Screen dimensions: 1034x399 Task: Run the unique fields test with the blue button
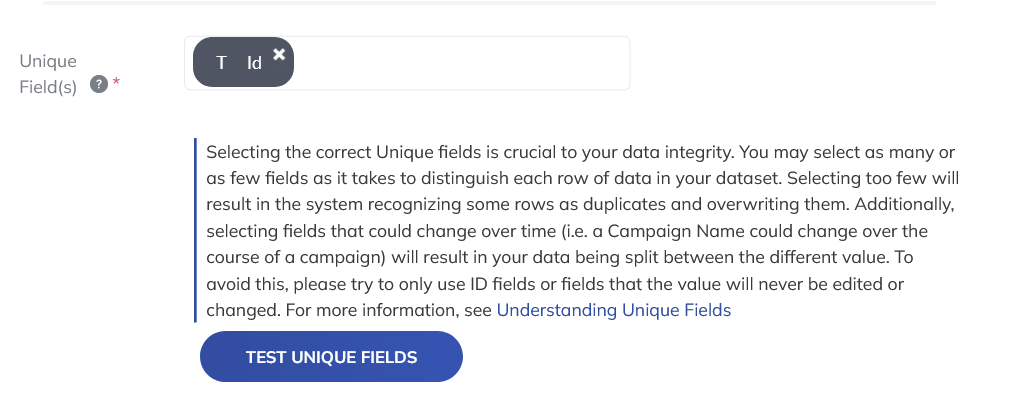[331, 357]
